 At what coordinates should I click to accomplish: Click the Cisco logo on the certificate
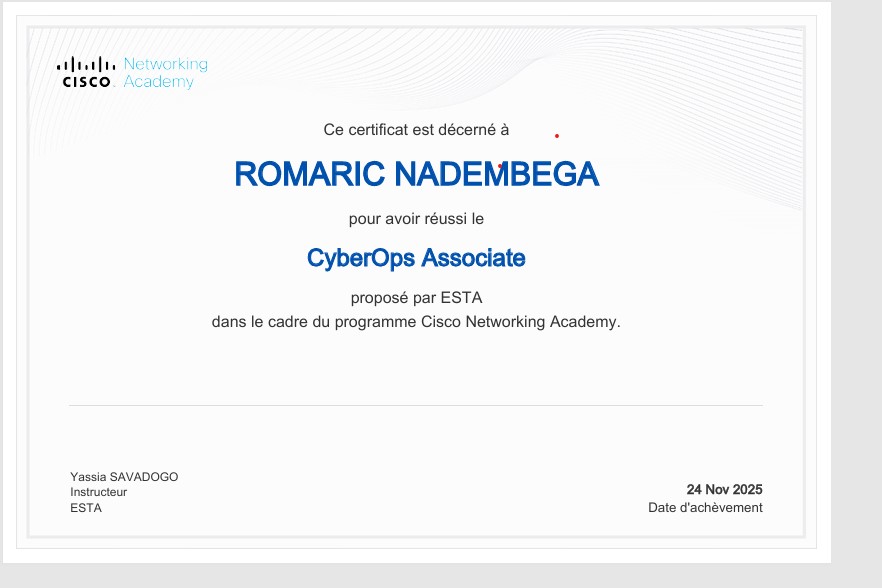pyautogui.click(x=86, y=72)
